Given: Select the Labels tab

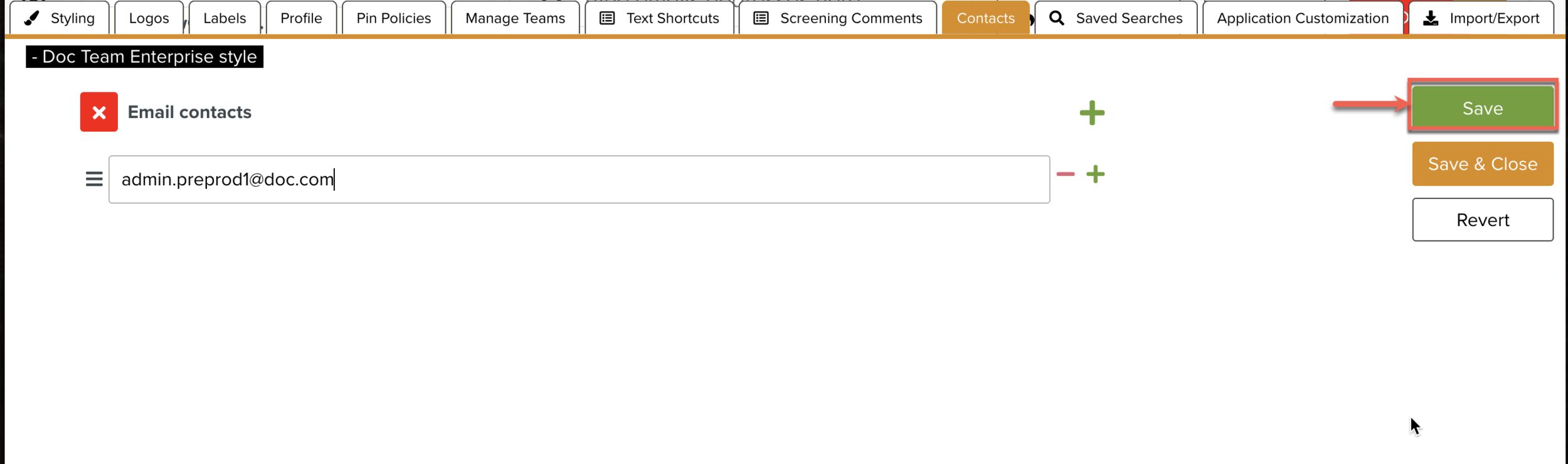Looking at the screenshot, I should pyautogui.click(x=225, y=18).
